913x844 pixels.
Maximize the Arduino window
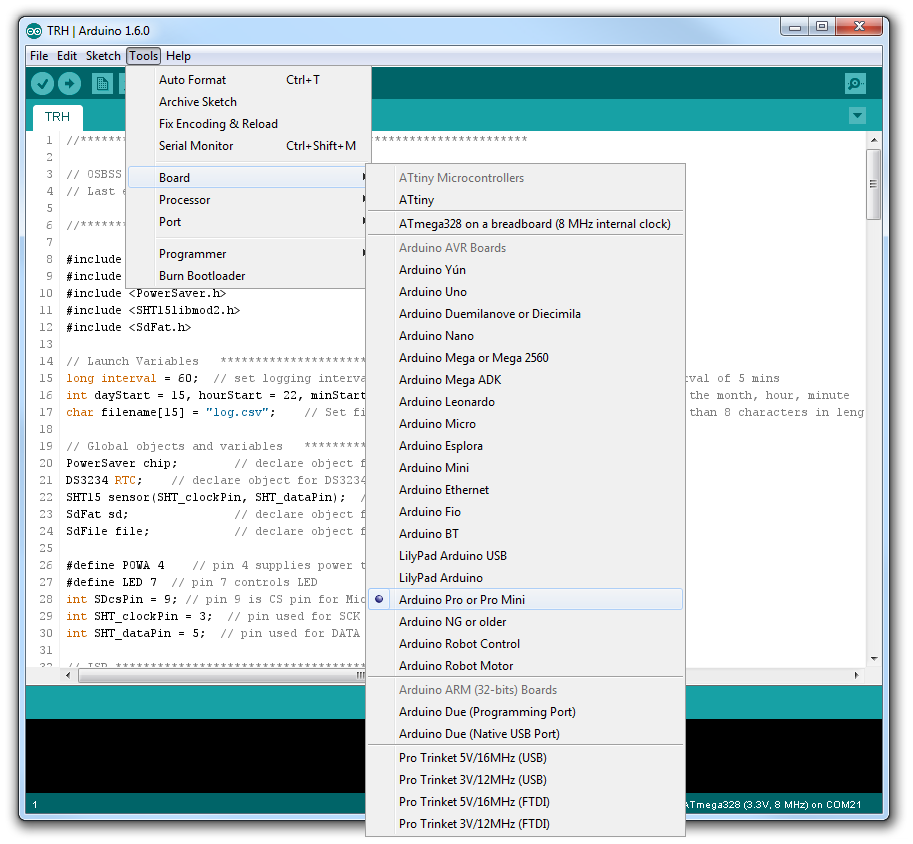822,27
